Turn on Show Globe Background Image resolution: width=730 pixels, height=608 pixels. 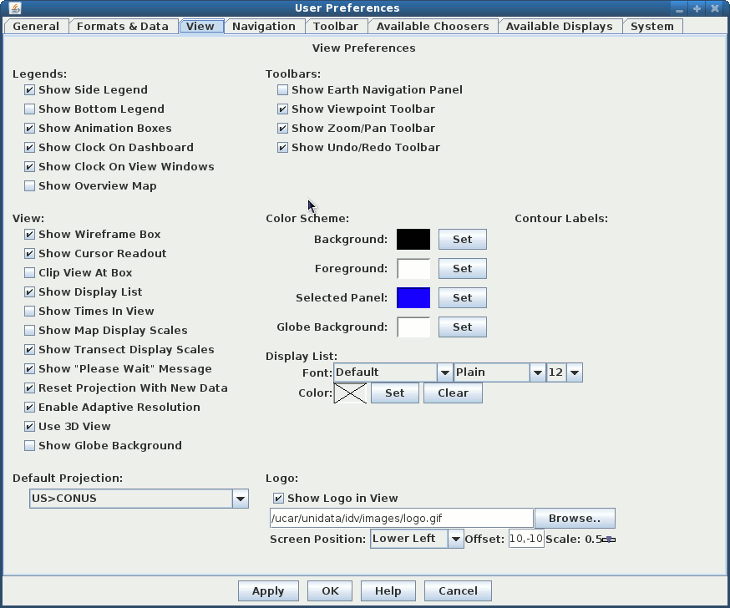[30, 446]
